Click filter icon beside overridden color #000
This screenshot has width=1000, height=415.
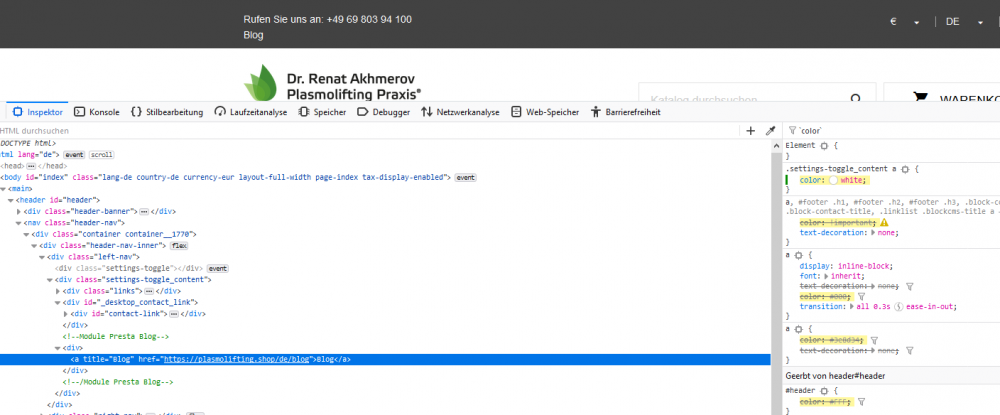tap(861, 296)
